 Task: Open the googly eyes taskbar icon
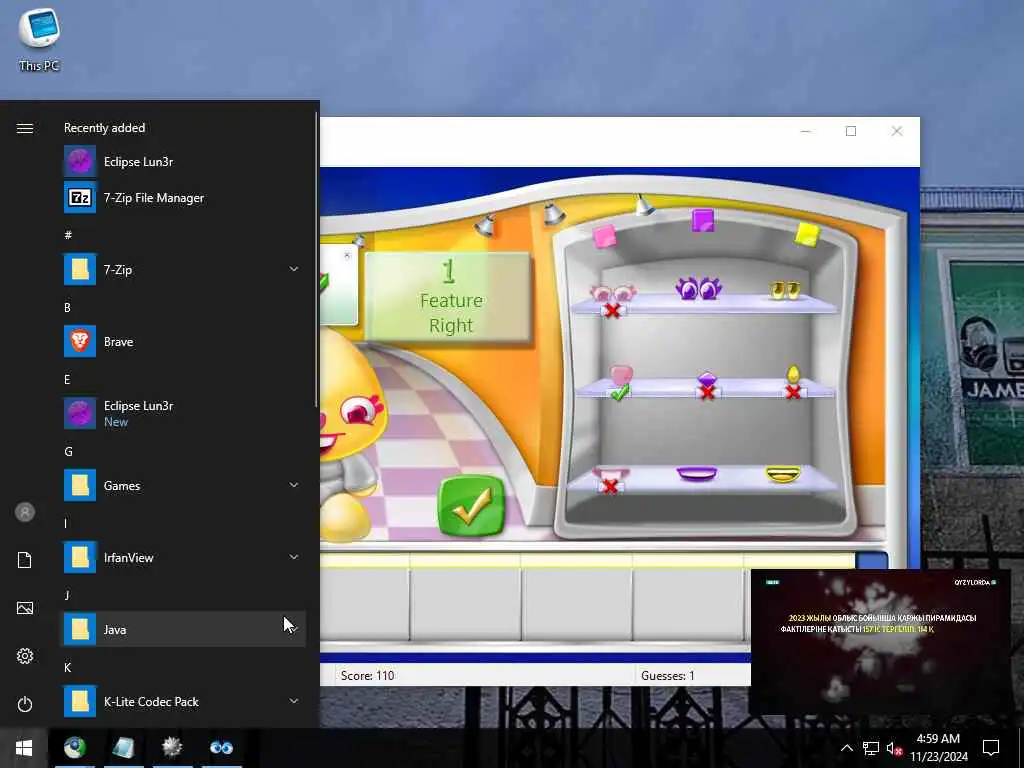click(x=221, y=748)
